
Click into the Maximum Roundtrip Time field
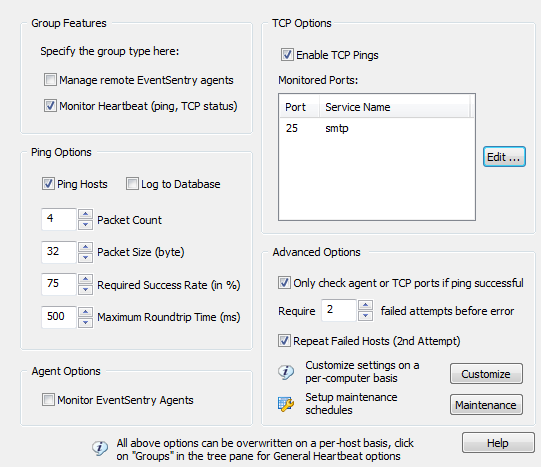[x=58, y=317]
